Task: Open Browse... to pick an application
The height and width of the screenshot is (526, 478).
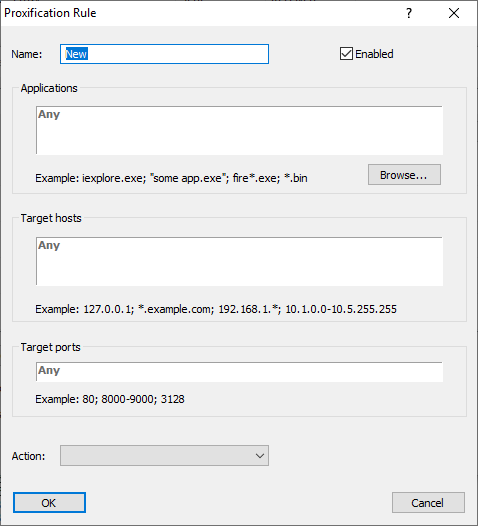Action: point(404,175)
